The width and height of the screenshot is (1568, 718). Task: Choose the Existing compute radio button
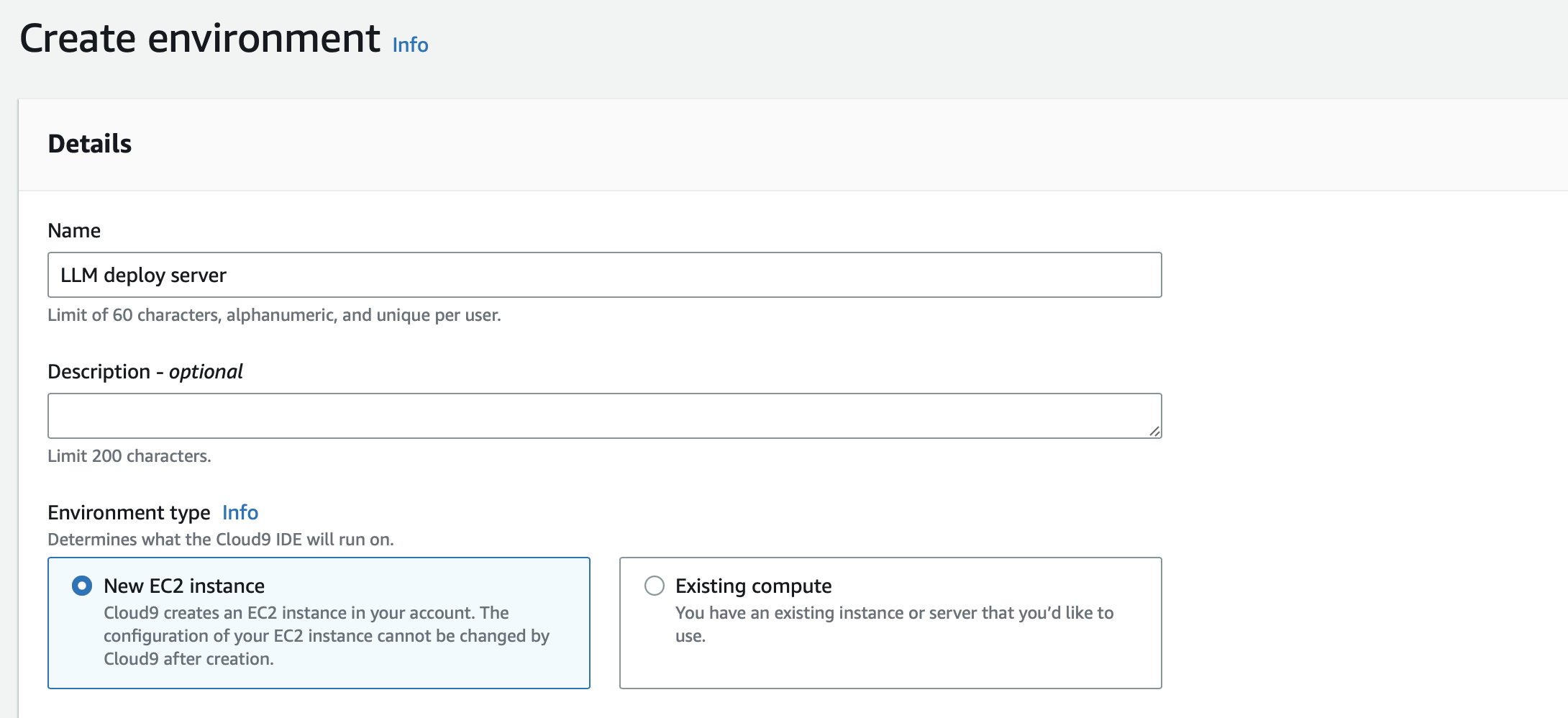[x=655, y=586]
